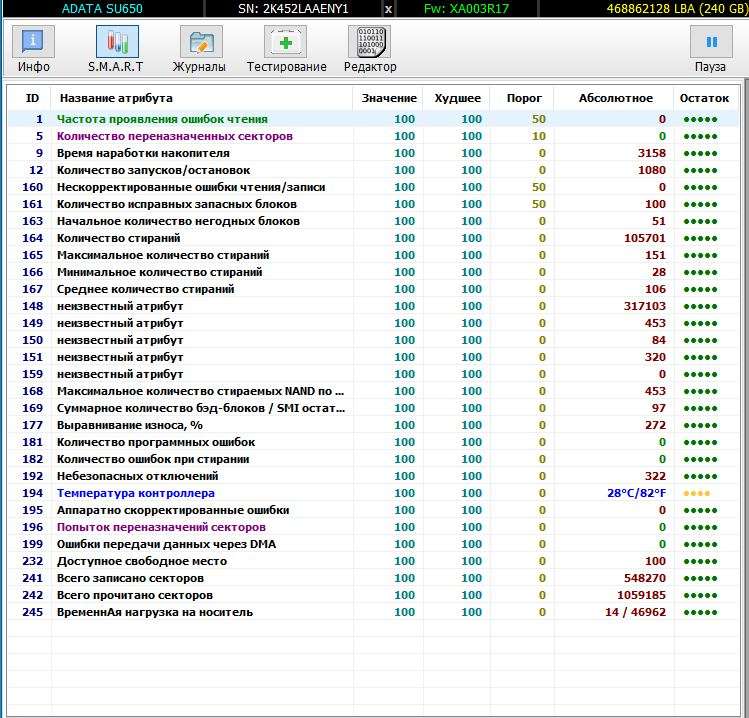The height and width of the screenshot is (718, 749).
Task: Select row Максимальное количество стираний
Action: point(373,255)
